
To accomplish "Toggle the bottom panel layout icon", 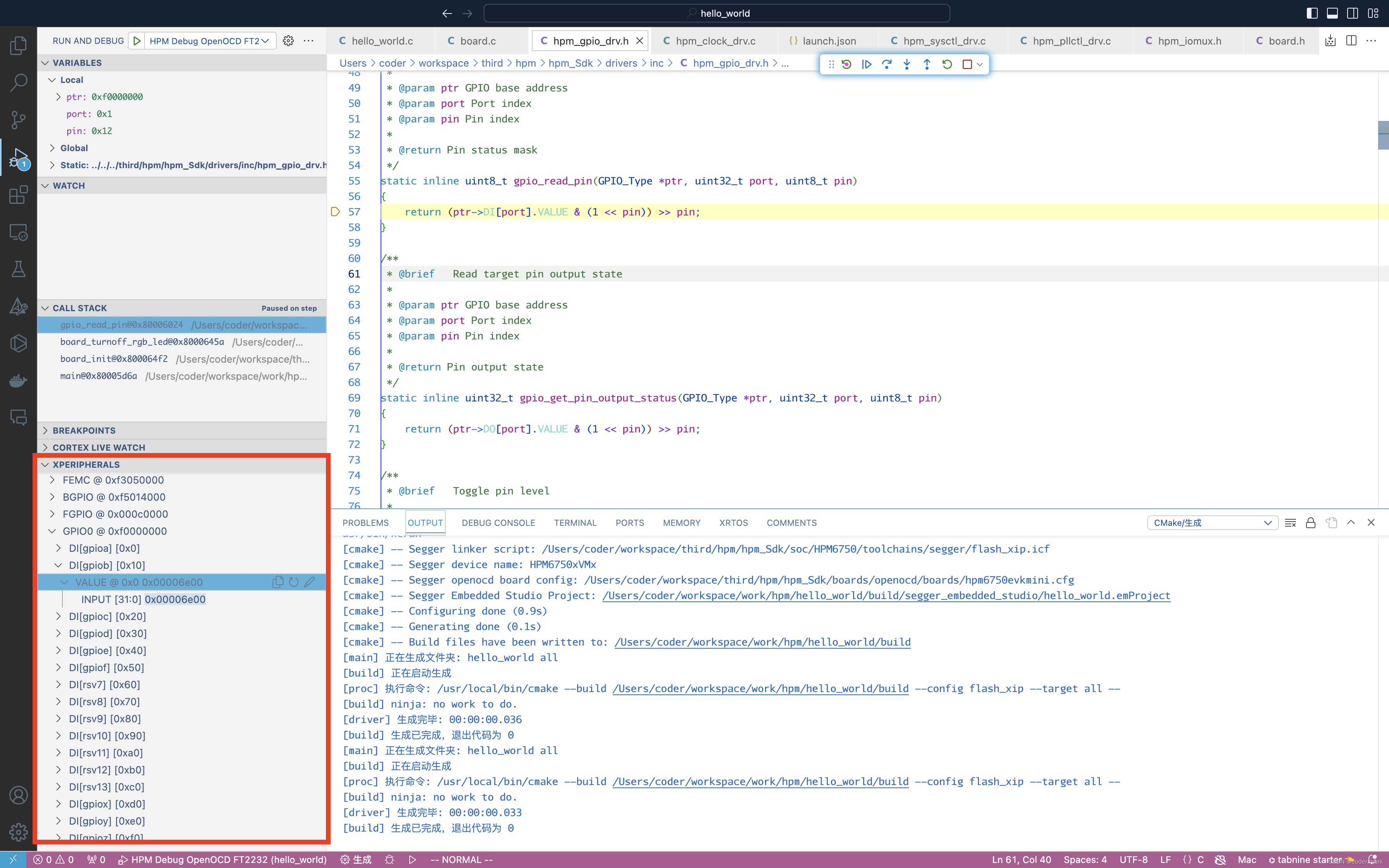I will click(x=1332, y=13).
